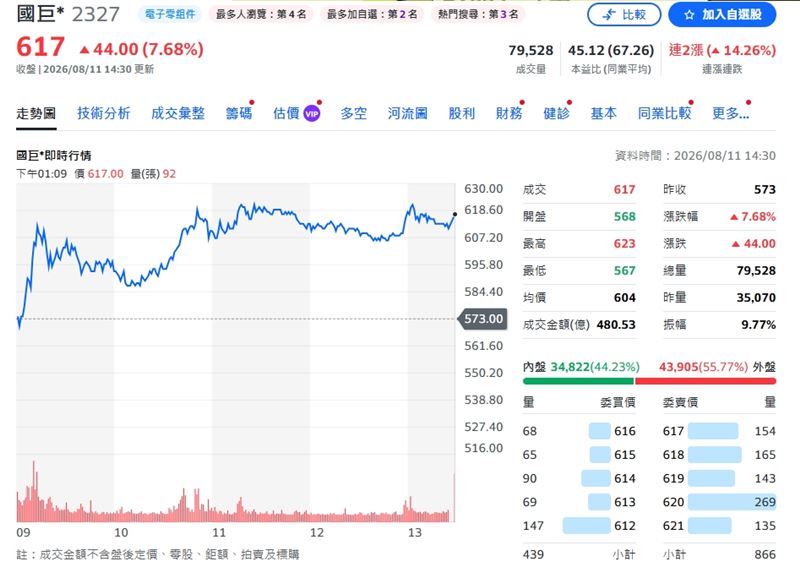Click the 資料時間 2026/08/11 14:30 label
800x572 pixels.
pos(695,156)
